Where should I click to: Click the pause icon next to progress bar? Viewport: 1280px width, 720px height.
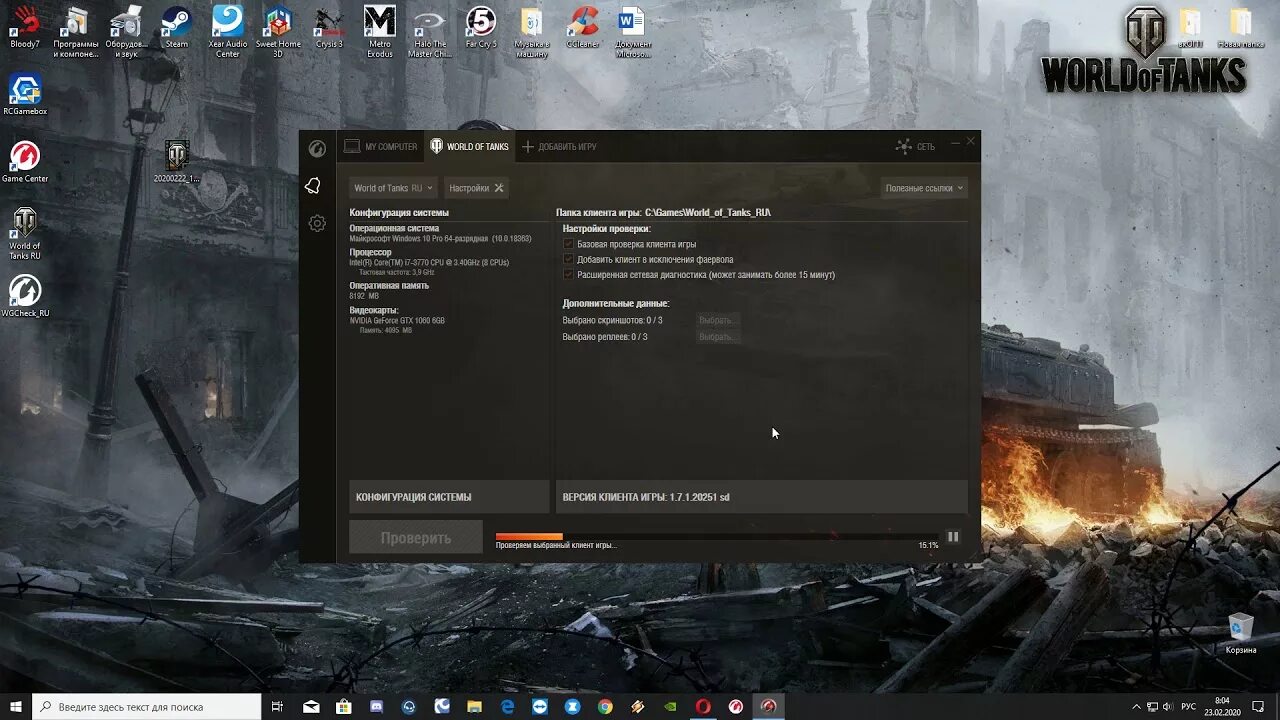pyautogui.click(x=953, y=537)
